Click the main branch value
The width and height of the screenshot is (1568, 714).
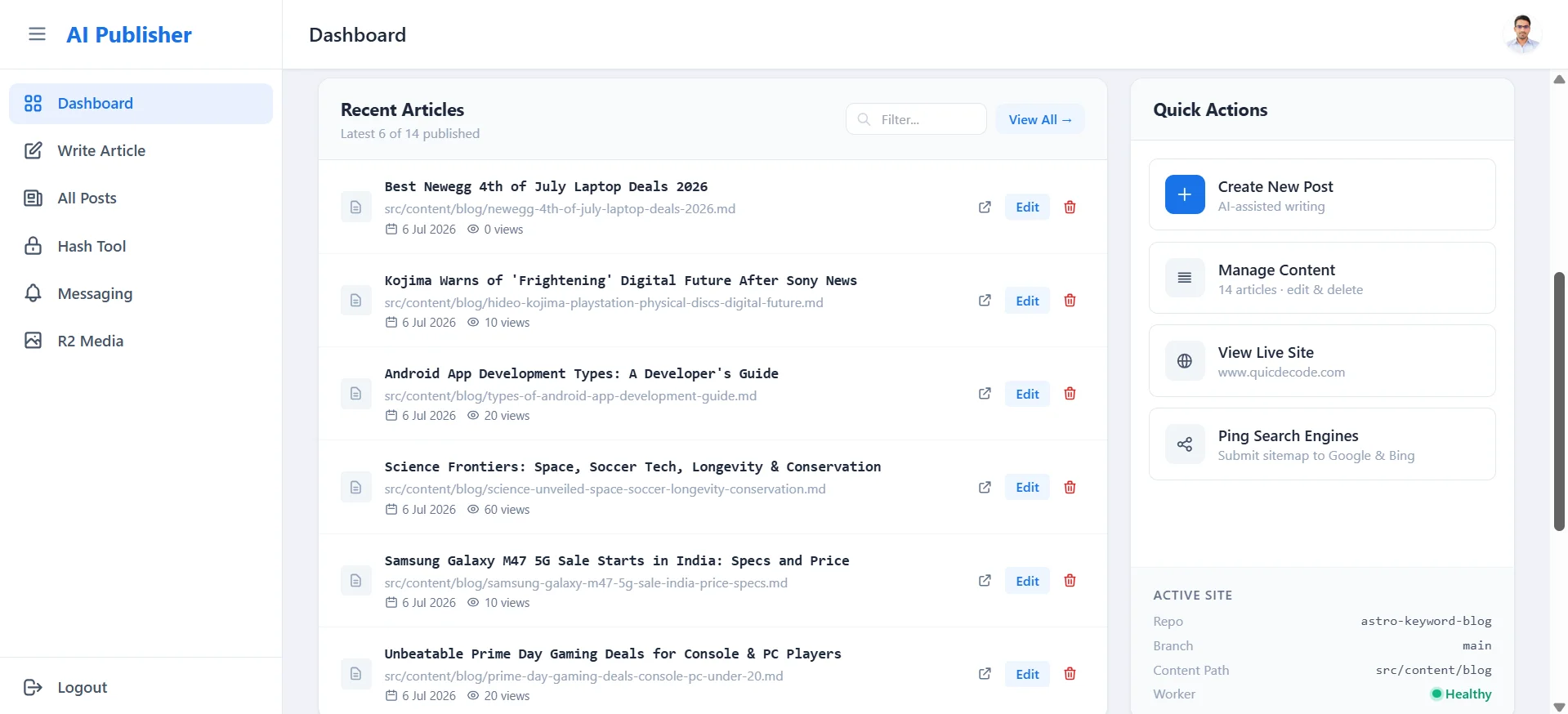point(1476,645)
